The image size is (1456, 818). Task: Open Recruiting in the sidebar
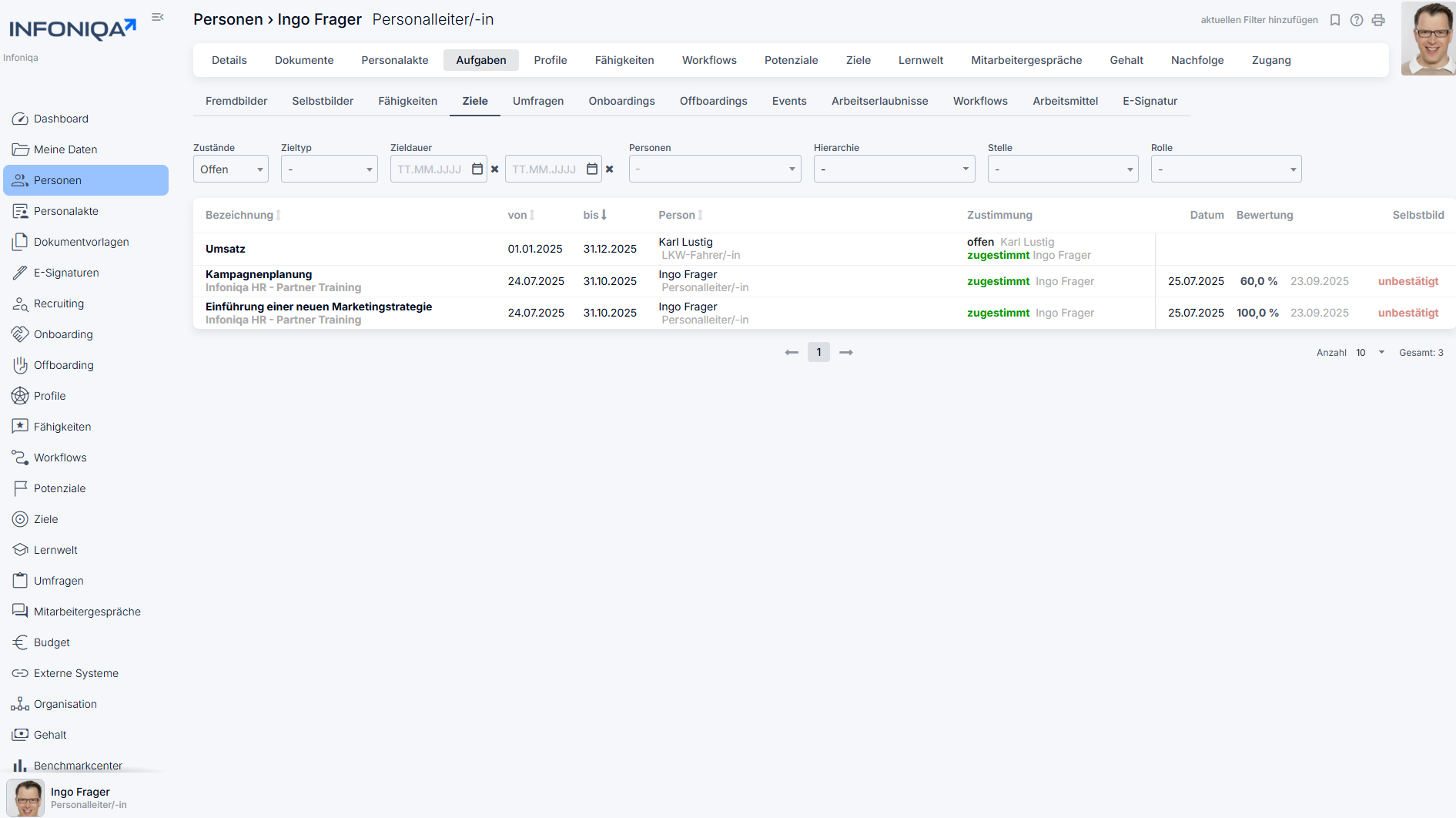coord(59,303)
